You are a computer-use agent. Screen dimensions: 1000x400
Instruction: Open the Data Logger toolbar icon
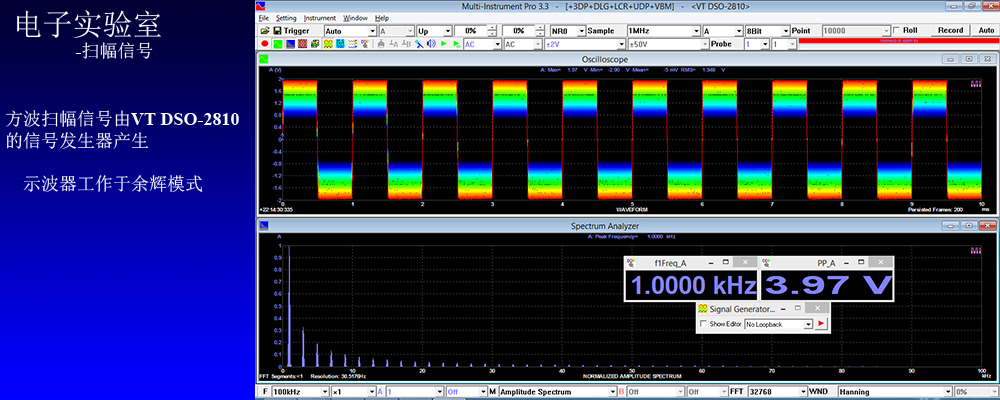point(340,44)
